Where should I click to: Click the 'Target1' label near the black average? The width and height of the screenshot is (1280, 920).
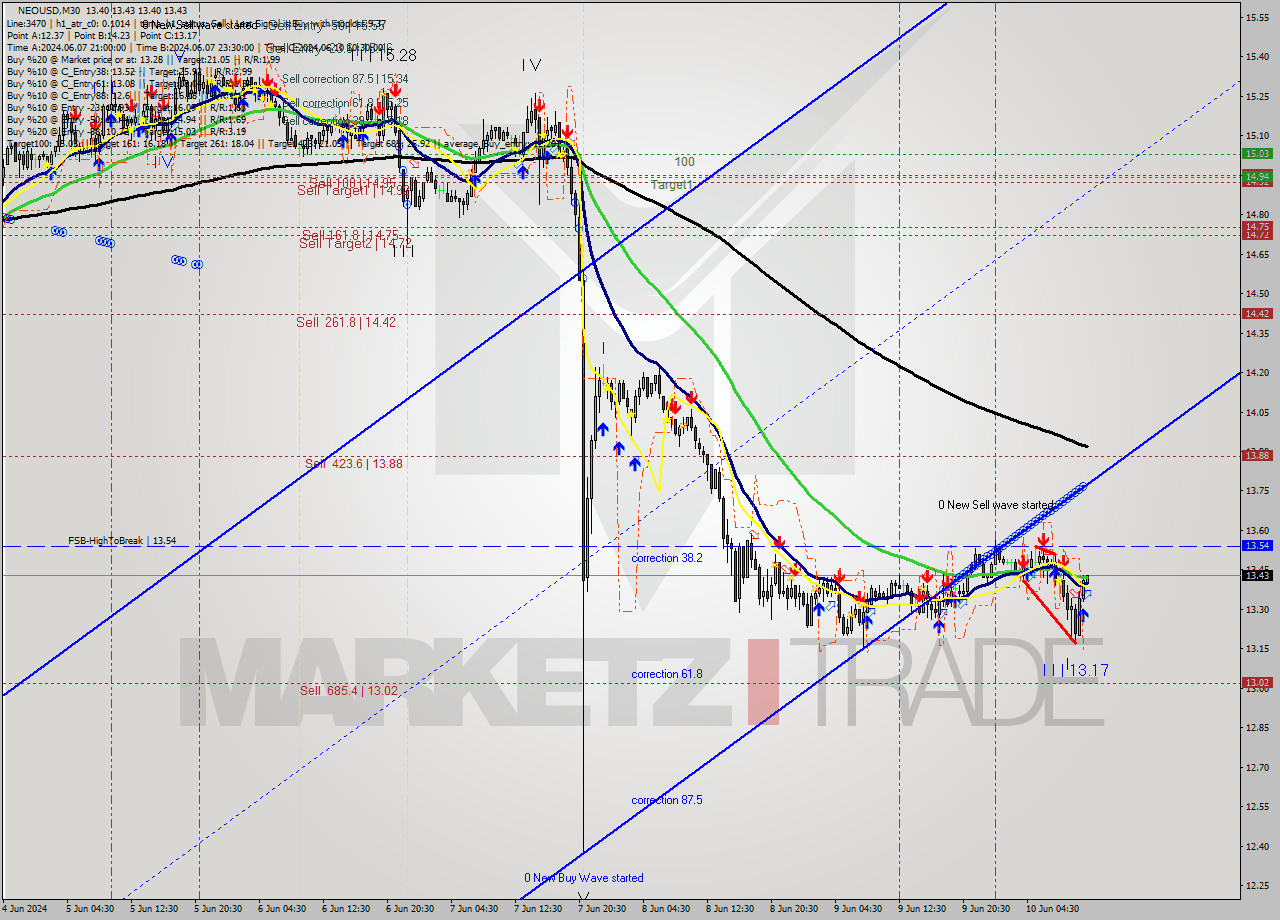671,185
